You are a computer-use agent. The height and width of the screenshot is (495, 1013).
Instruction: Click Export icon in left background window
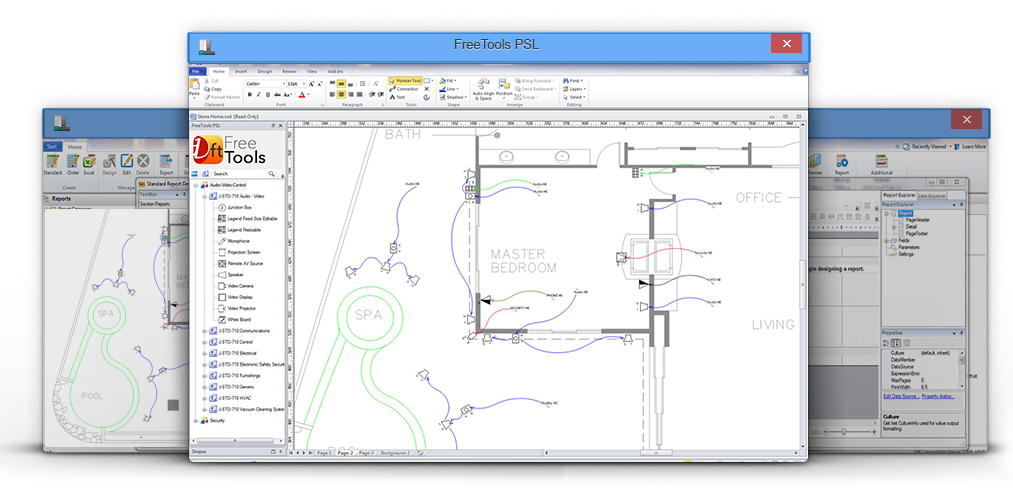[x=167, y=164]
